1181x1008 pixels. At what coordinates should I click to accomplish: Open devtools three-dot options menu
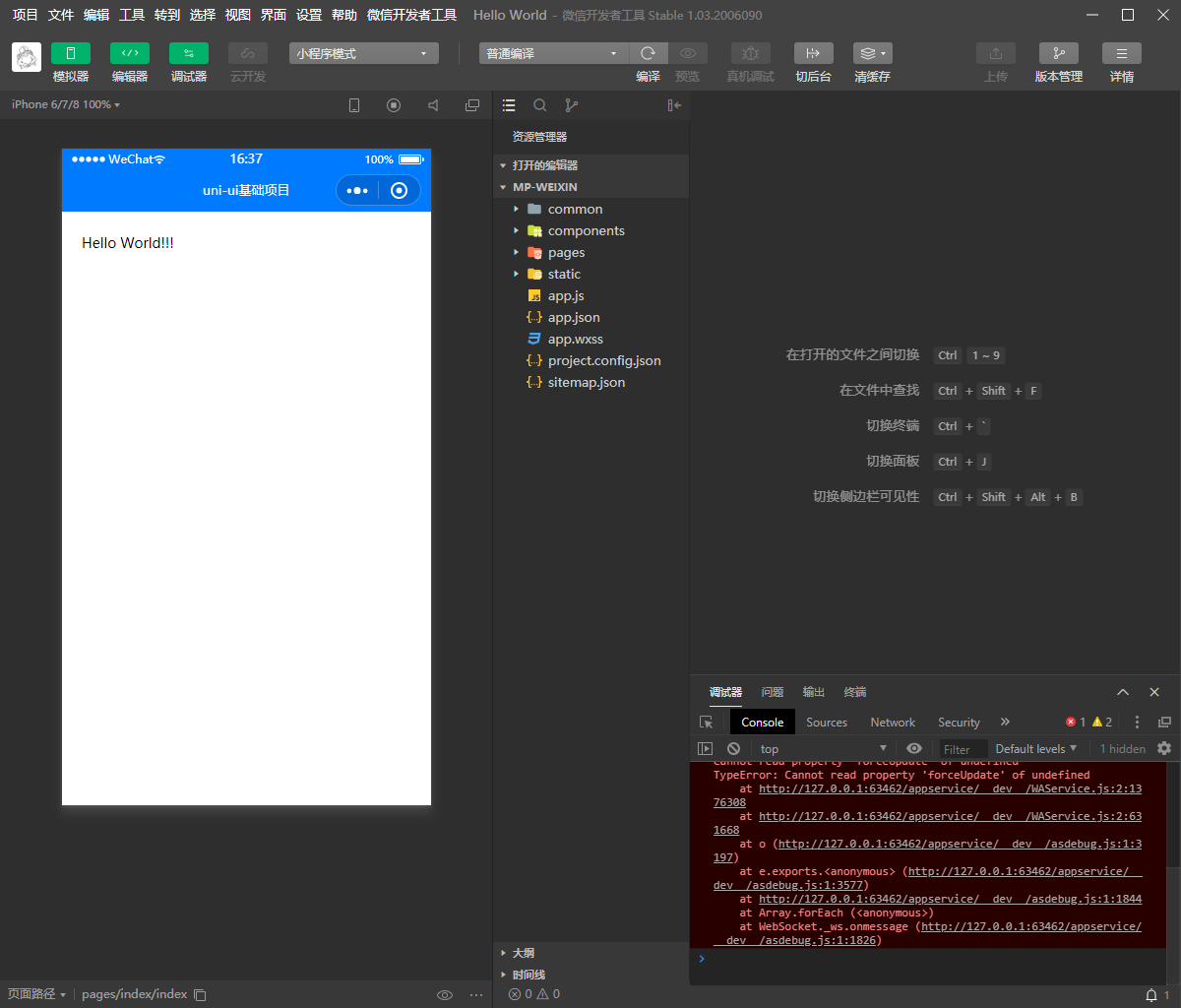point(1137,722)
